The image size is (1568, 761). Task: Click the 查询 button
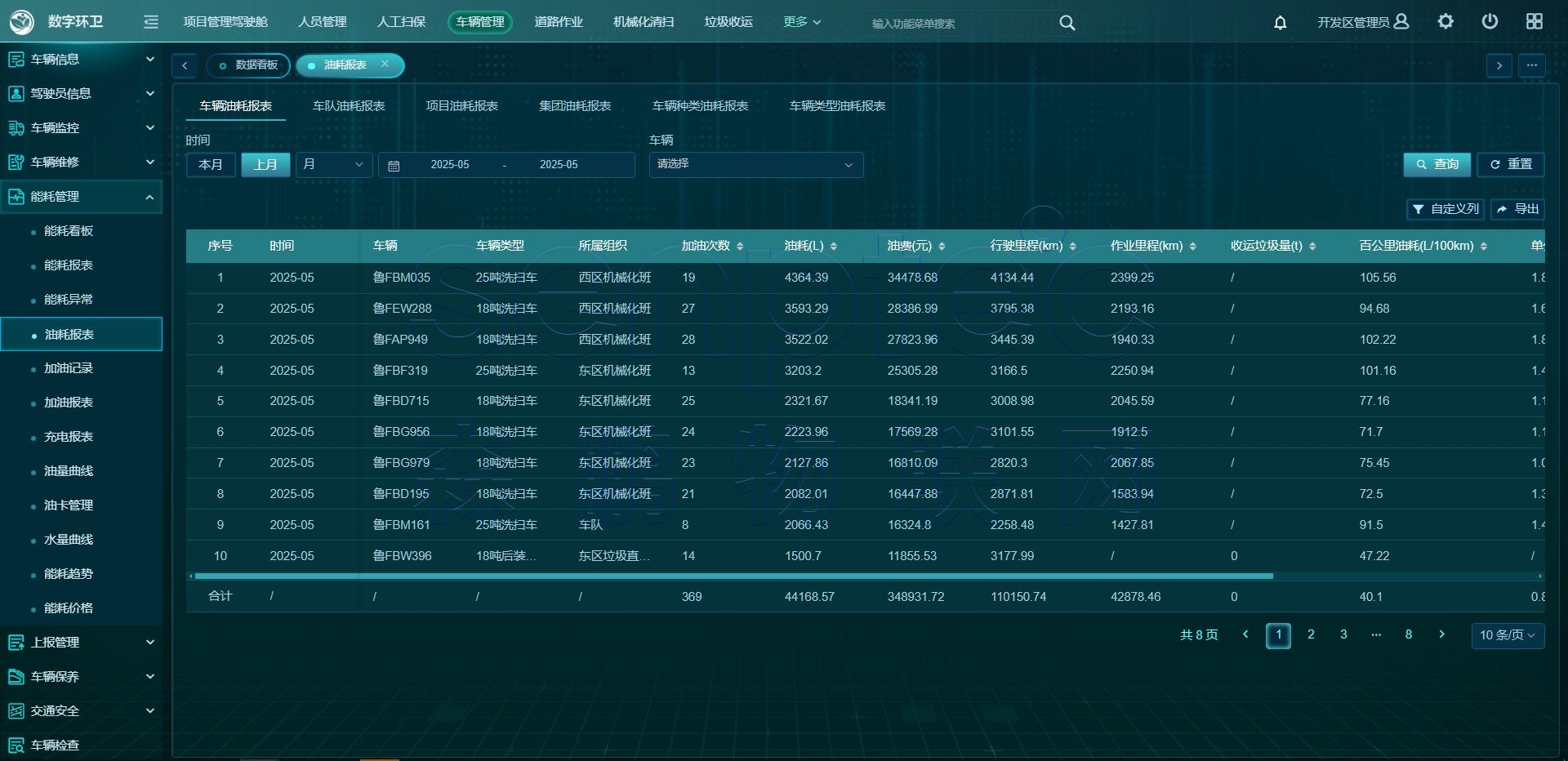click(1437, 165)
